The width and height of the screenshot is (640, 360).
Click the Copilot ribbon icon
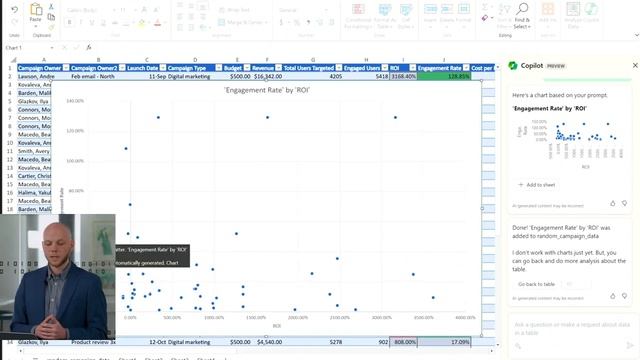591,9
